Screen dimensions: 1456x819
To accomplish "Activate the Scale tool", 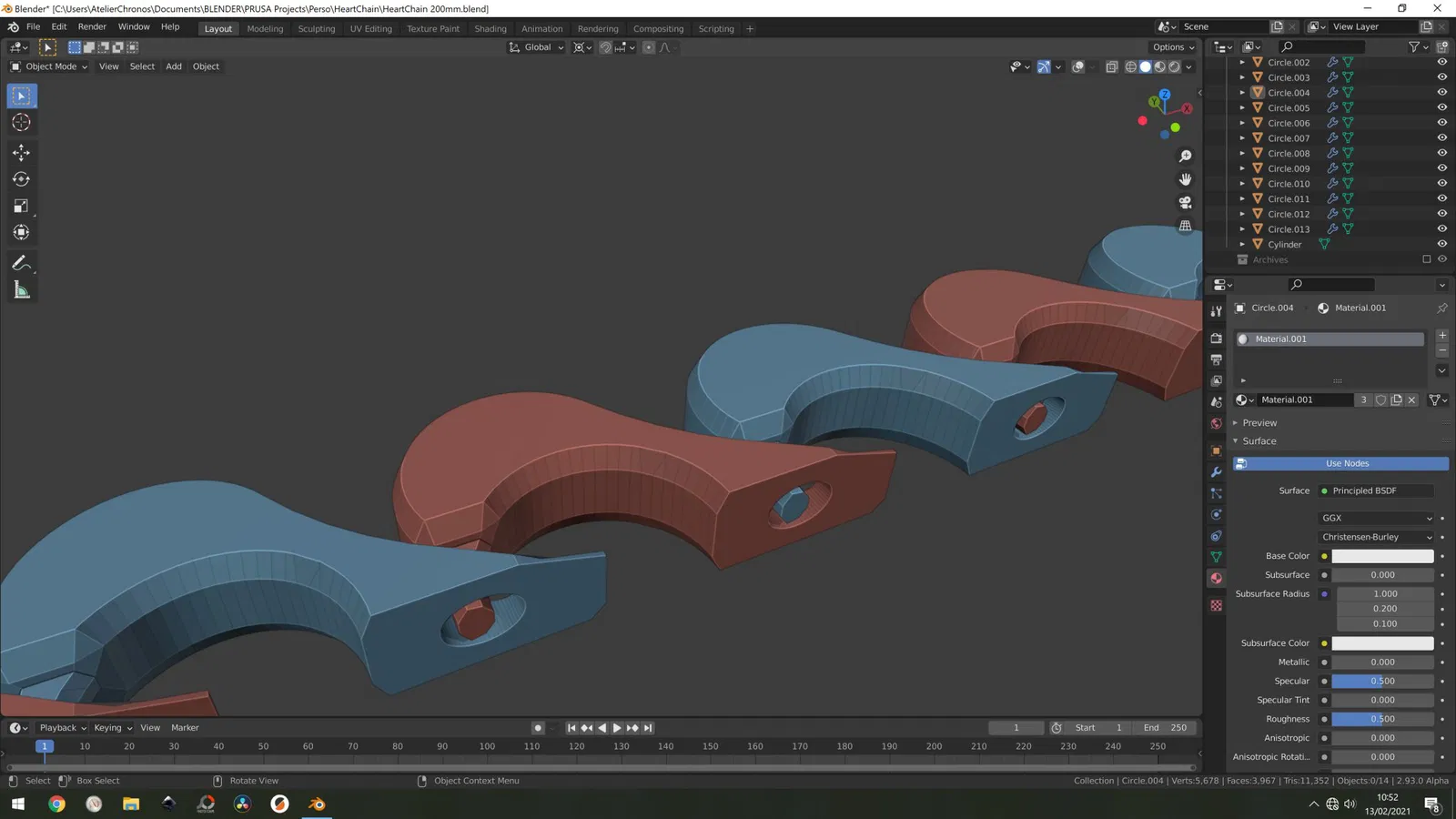I will (21, 207).
